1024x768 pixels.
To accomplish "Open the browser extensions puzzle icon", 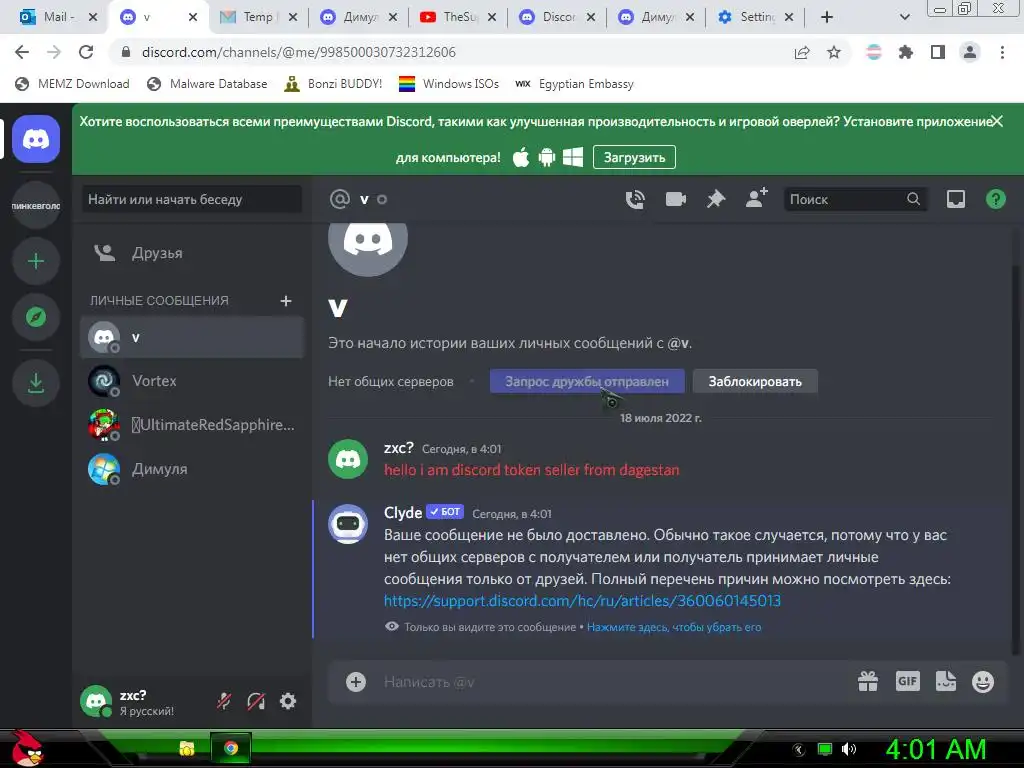I will (905, 52).
